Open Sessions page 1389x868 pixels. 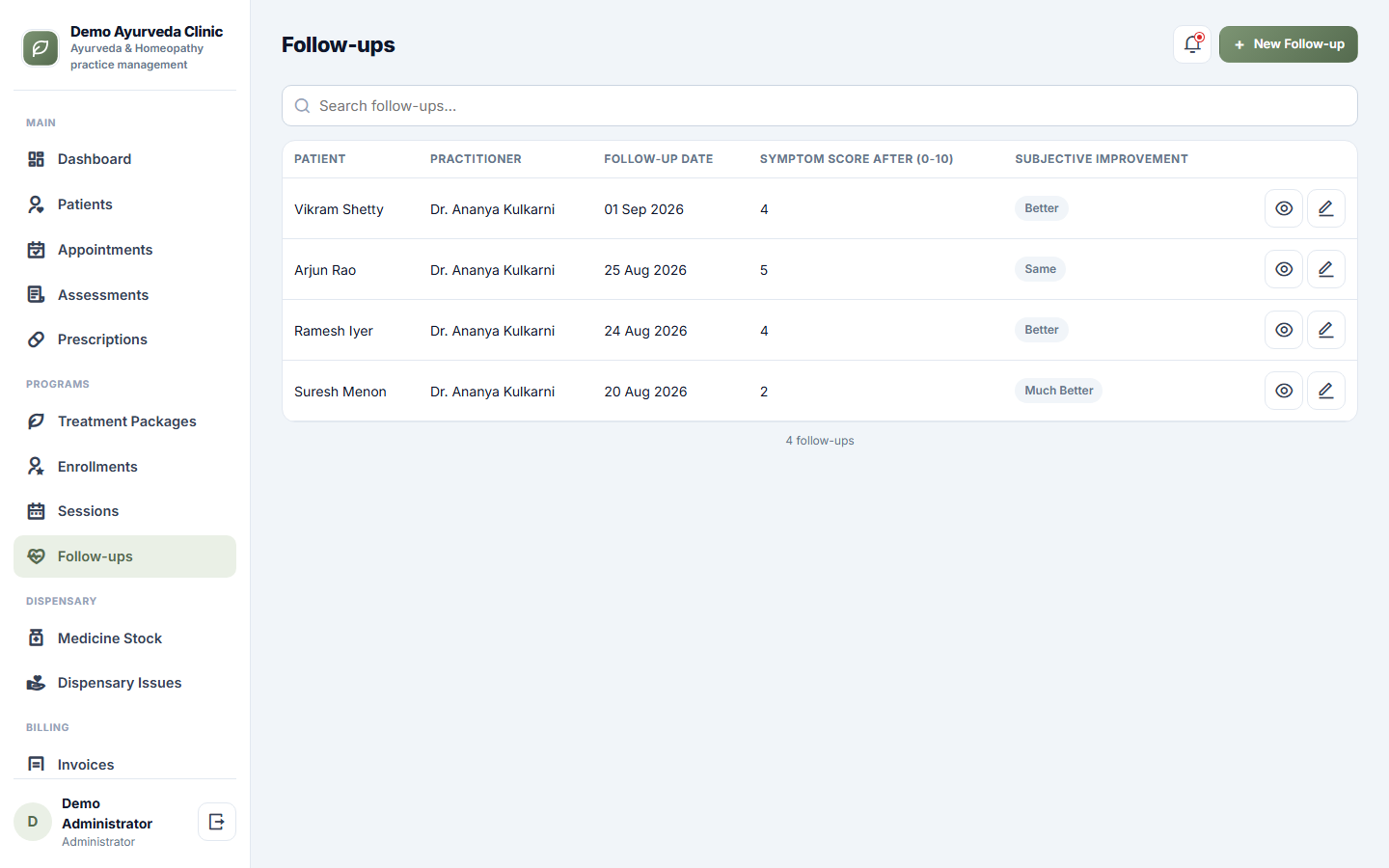(124, 511)
